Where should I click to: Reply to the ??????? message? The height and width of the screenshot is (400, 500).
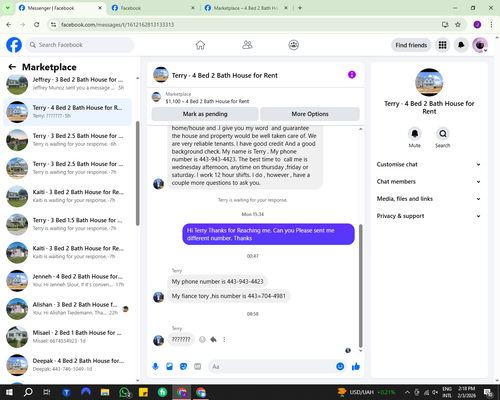point(213,339)
